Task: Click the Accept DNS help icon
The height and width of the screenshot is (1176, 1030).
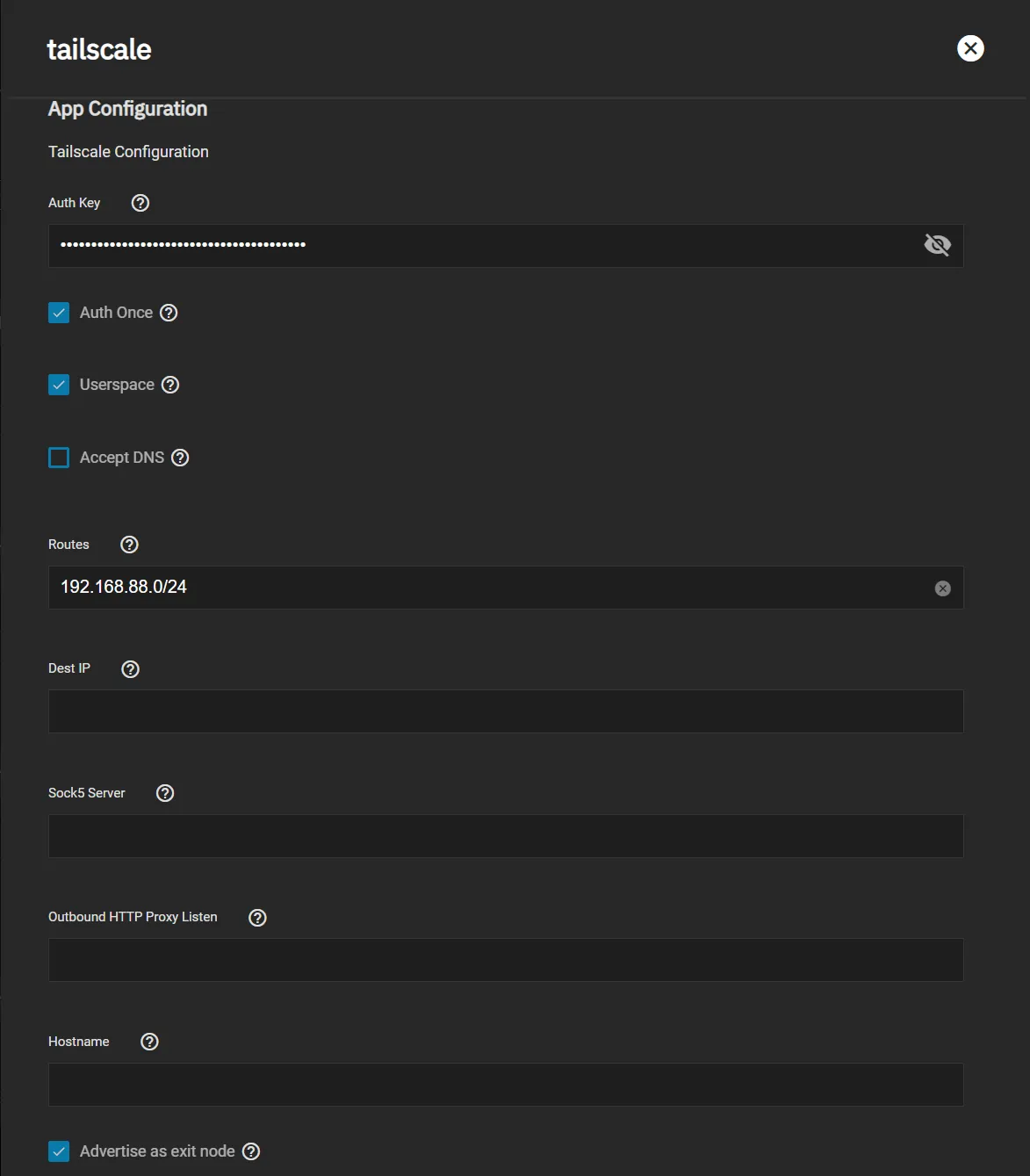Action: pyautogui.click(x=180, y=458)
